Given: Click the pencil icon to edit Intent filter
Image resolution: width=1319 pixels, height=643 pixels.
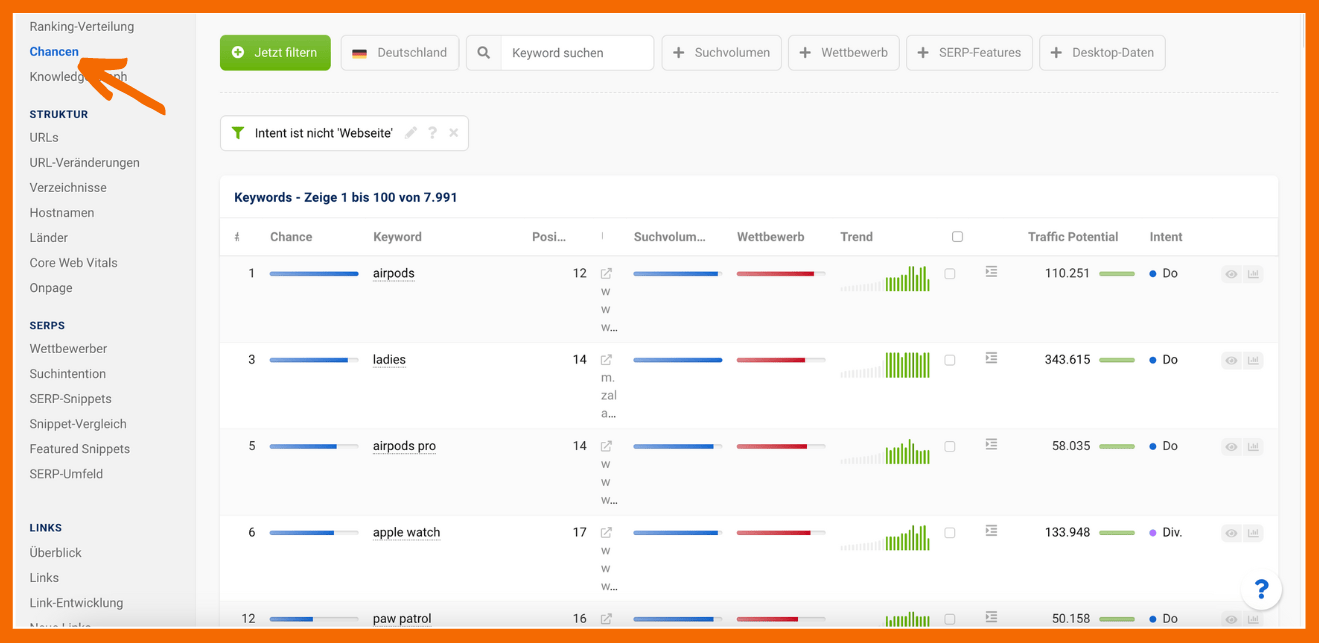Looking at the screenshot, I should click(411, 133).
